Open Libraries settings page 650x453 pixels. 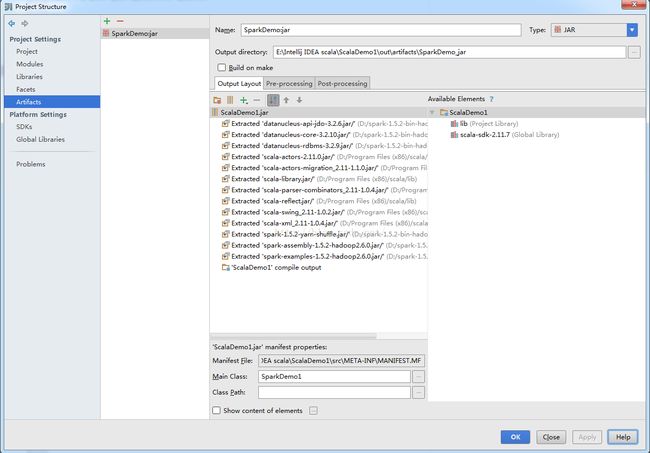[29, 77]
